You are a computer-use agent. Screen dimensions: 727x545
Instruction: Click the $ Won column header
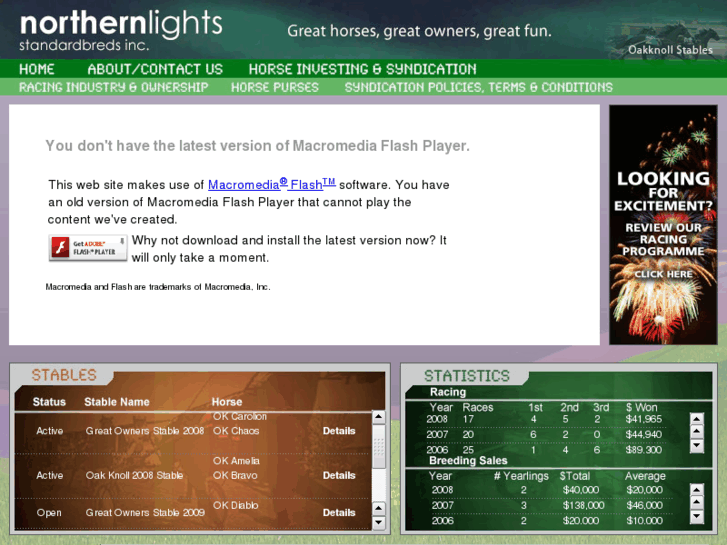pyautogui.click(x=642, y=407)
